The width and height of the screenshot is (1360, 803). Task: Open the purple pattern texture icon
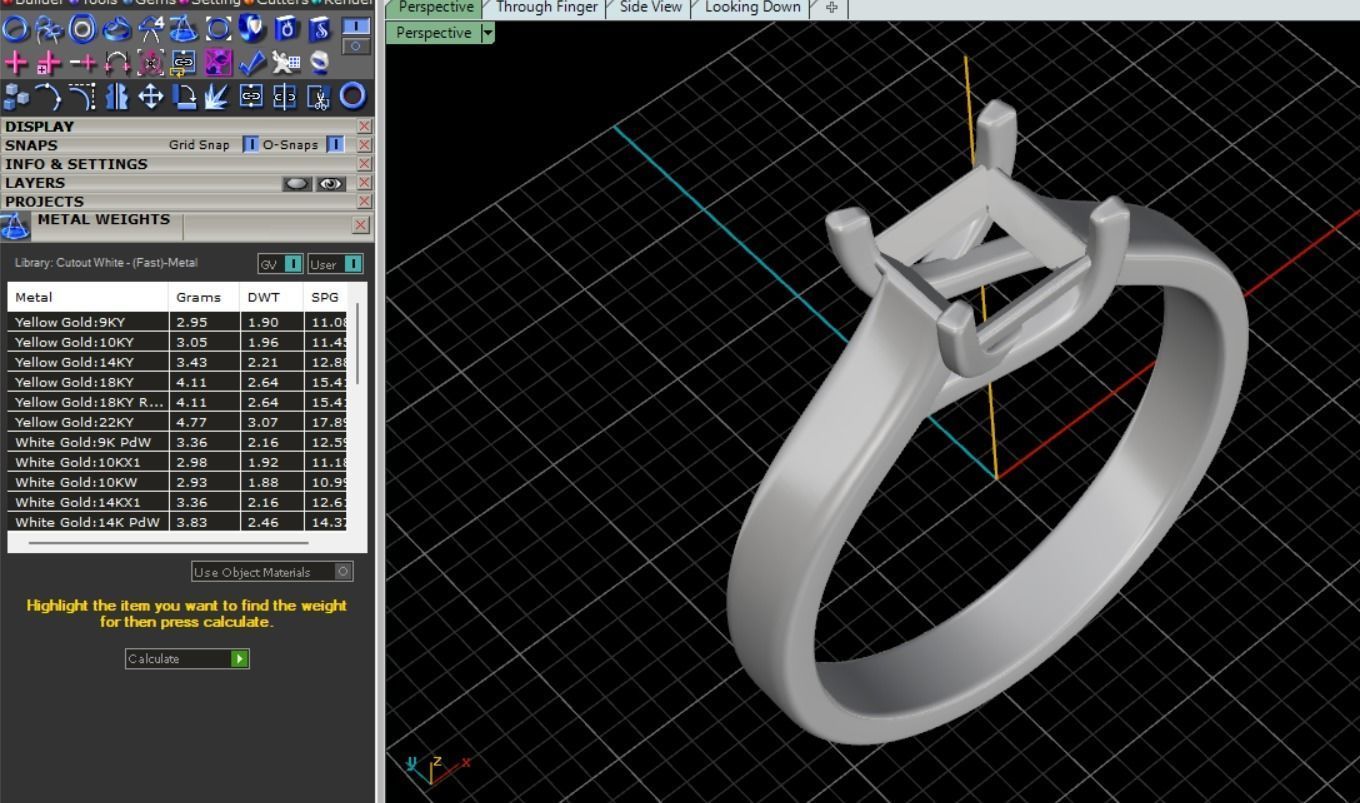(218, 63)
